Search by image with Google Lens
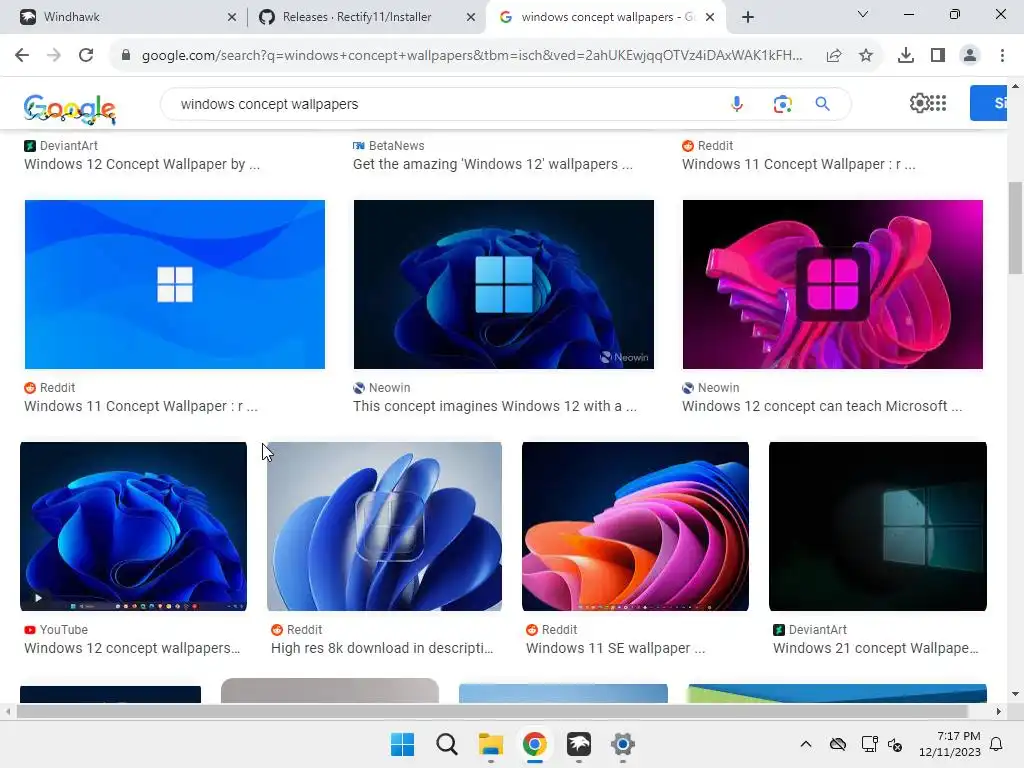Image resolution: width=1024 pixels, height=768 pixels. pos(782,104)
